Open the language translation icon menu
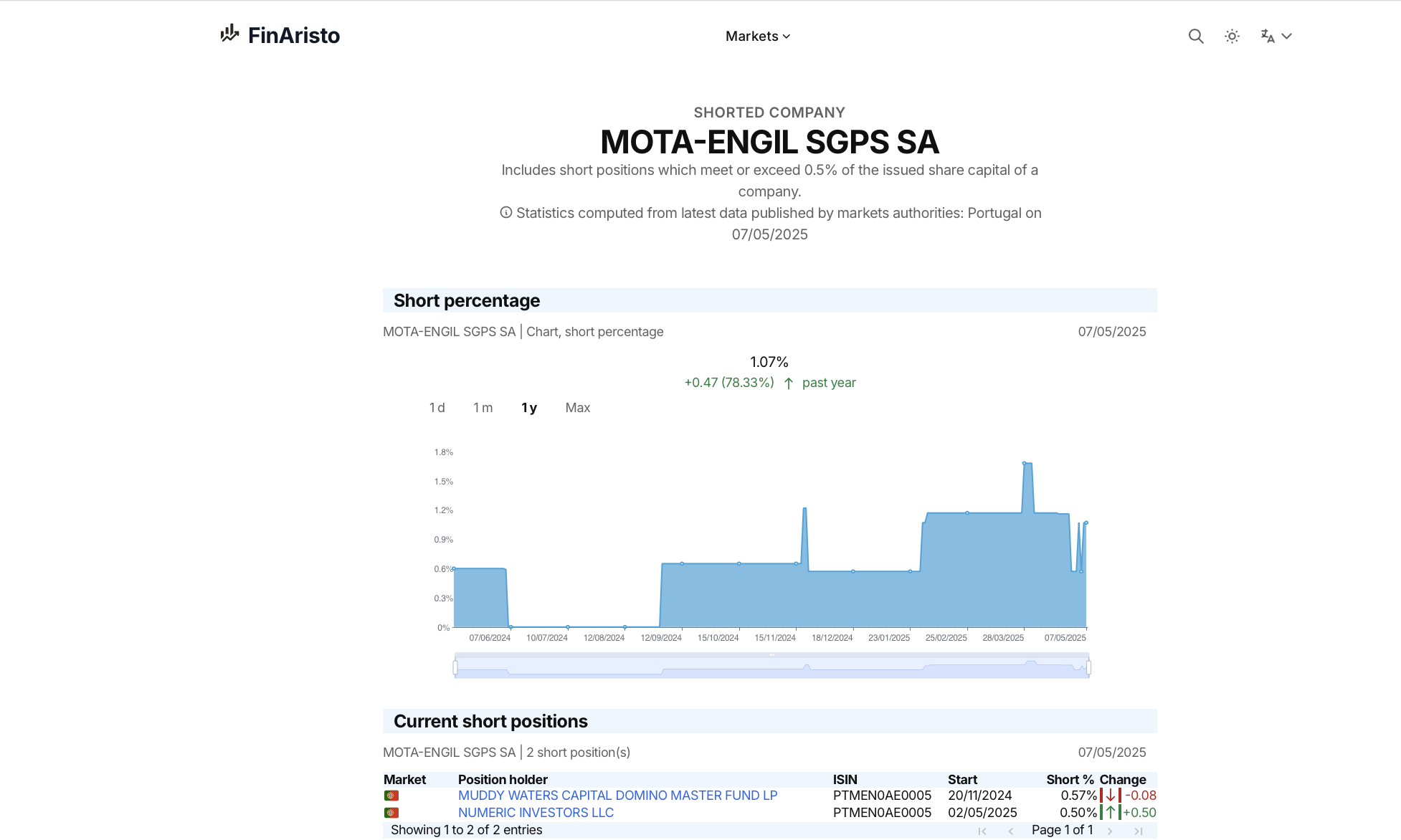Image resolution: width=1401 pixels, height=840 pixels. (1268, 36)
